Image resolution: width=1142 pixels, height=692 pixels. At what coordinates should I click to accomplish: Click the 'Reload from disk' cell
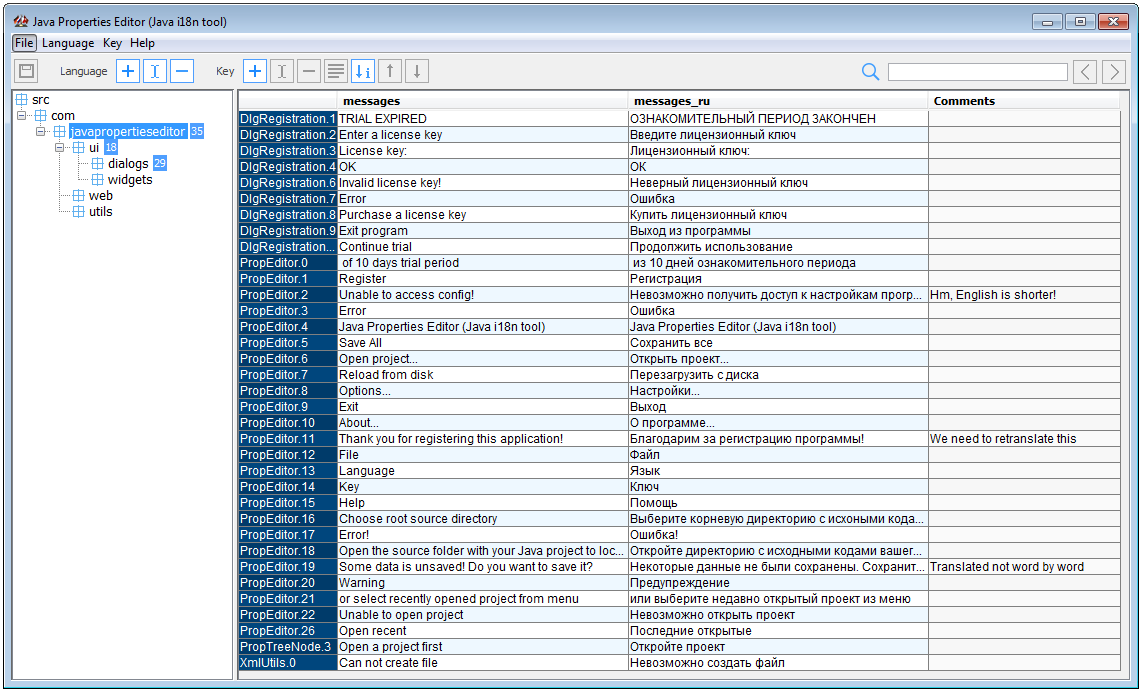coord(482,375)
